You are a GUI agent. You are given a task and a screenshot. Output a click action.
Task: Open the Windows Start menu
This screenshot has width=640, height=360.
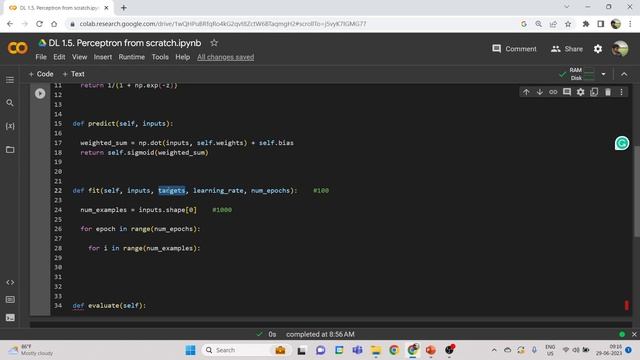click(x=190, y=350)
